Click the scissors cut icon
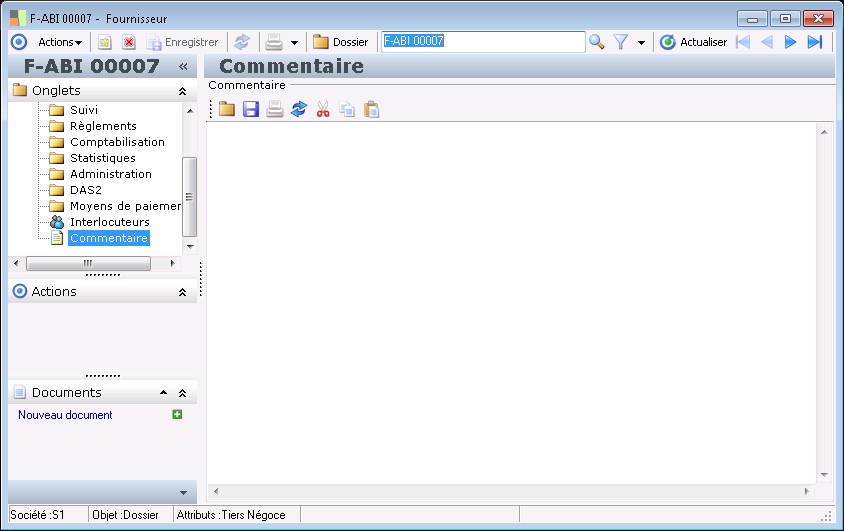 (323, 109)
